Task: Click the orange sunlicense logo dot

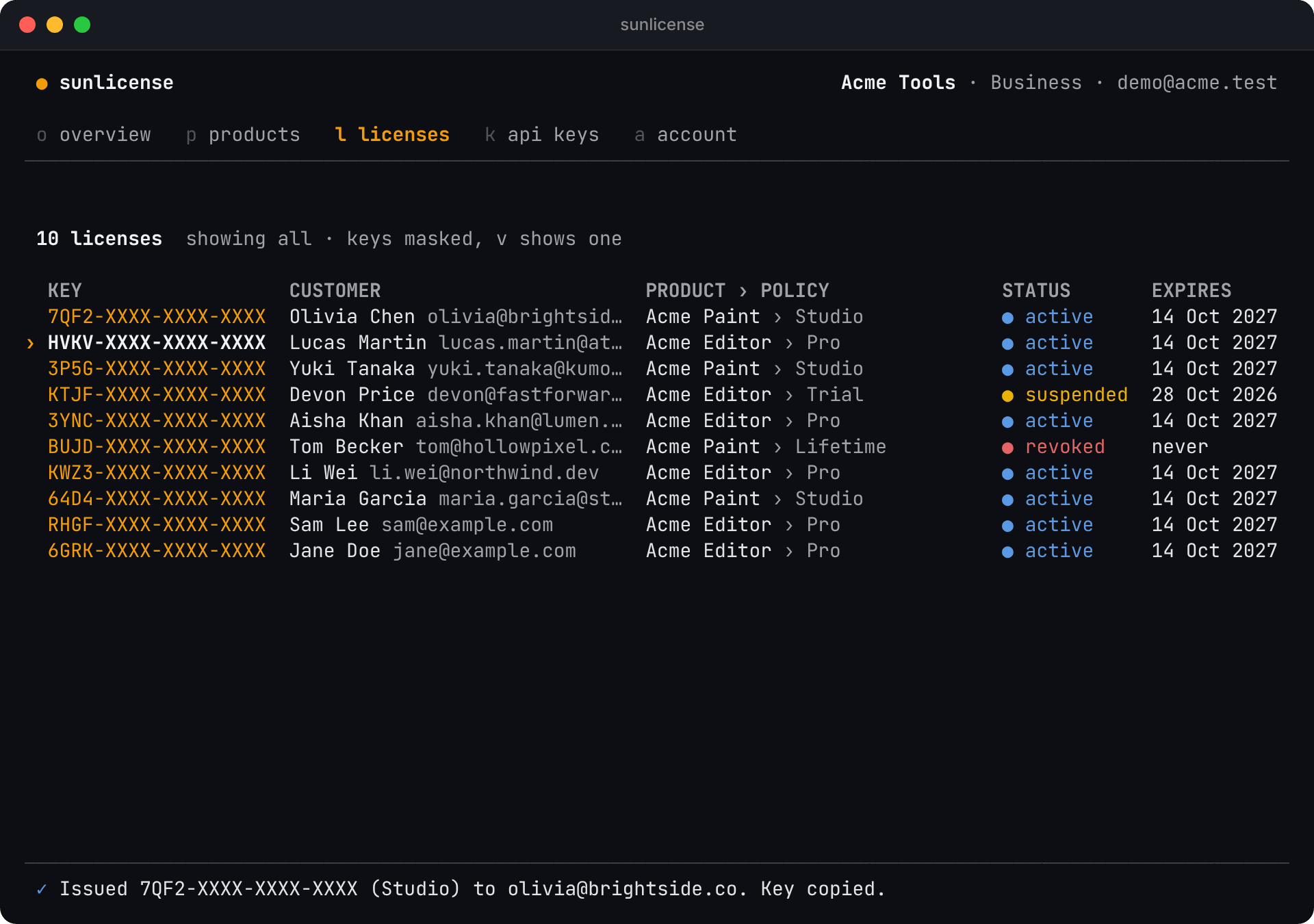Action: [42, 84]
